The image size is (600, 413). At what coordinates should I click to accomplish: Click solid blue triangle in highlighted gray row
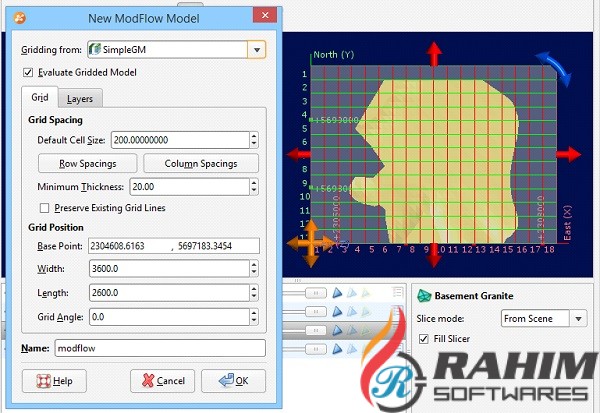click(337, 330)
